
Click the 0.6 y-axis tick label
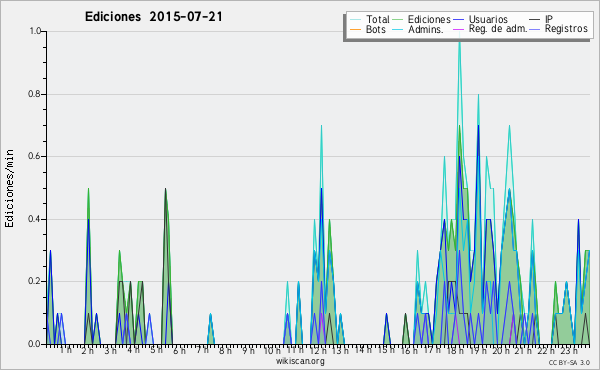click(x=35, y=156)
